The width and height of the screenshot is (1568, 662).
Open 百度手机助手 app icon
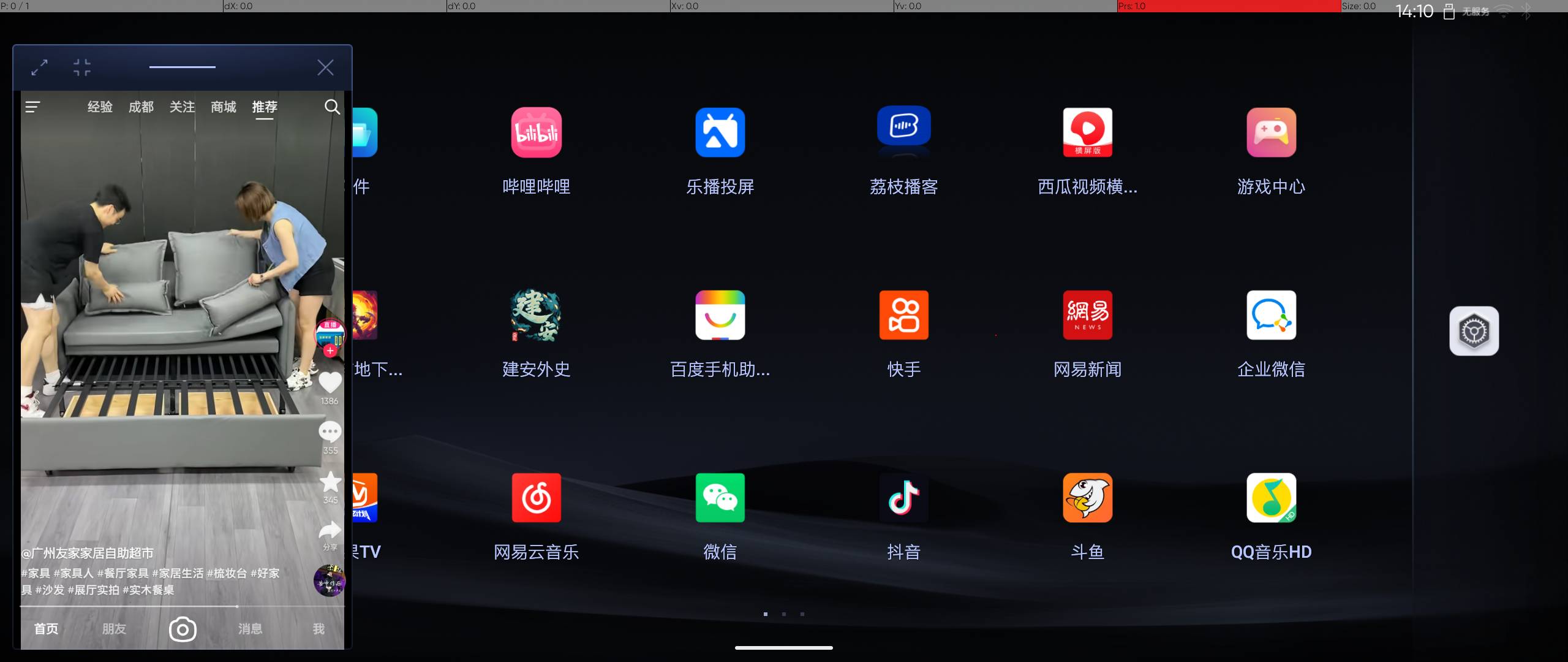720,315
